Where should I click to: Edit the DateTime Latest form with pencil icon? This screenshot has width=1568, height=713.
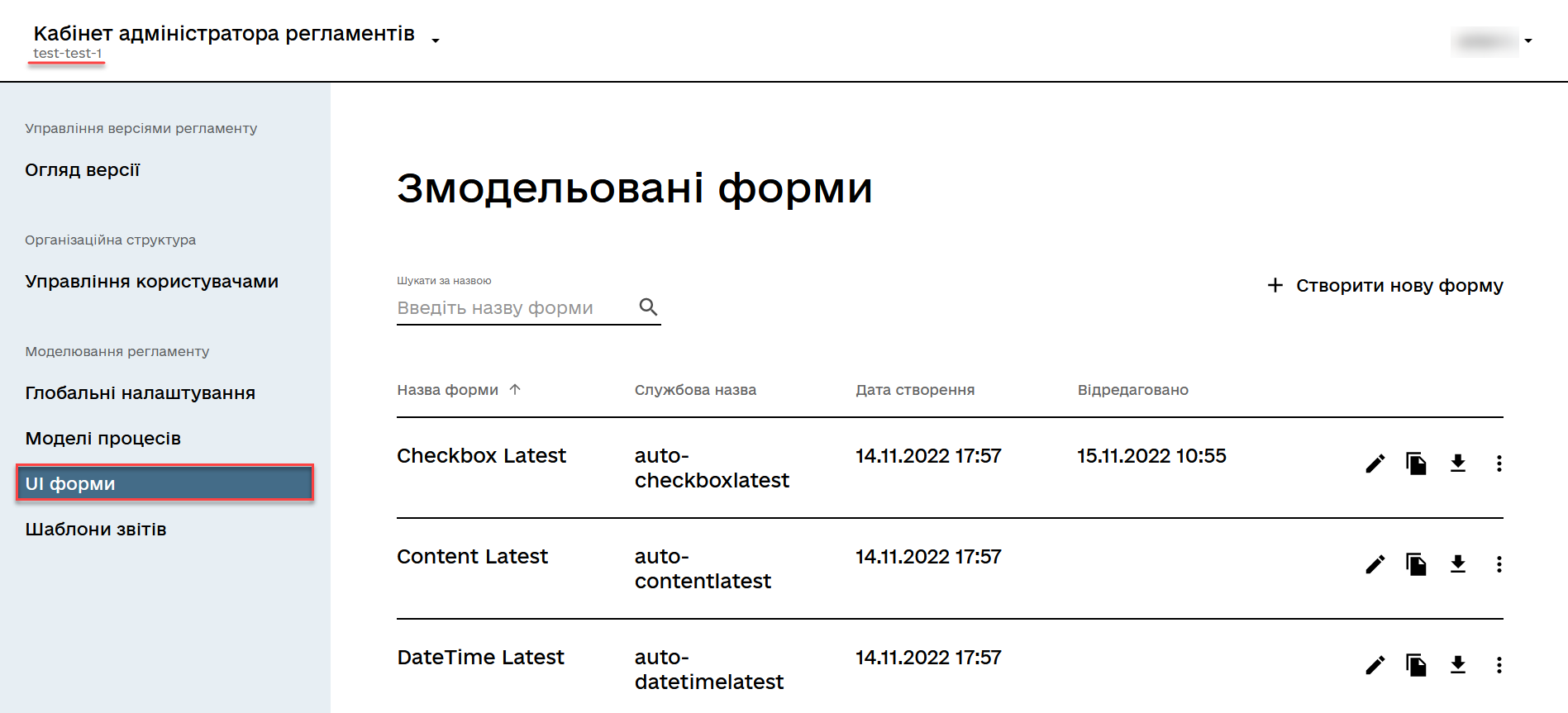(x=1375, y=665)
